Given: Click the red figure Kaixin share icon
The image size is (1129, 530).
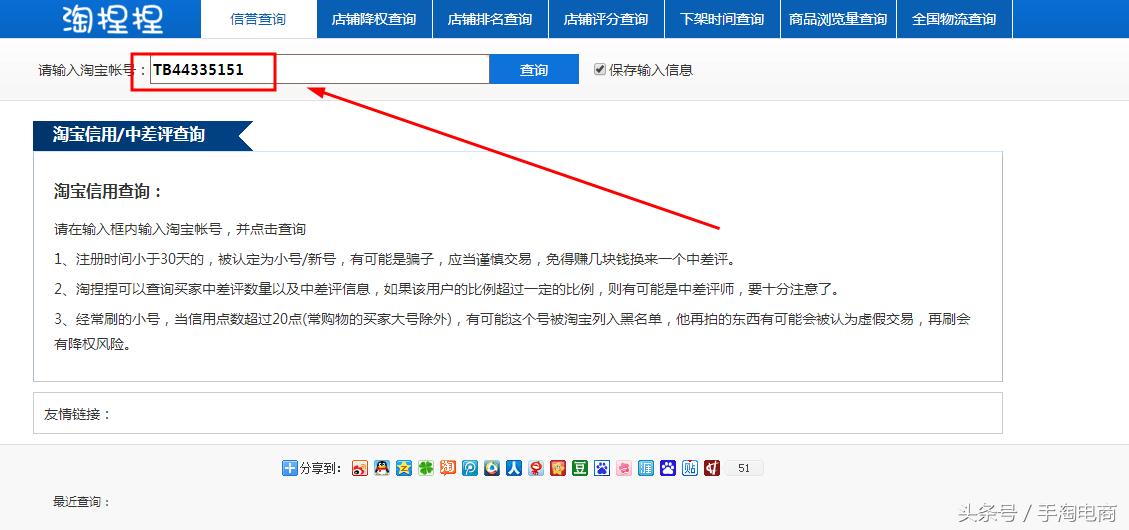Looking at the screenshot, I should pyautogui.click(x=536, y=468).
